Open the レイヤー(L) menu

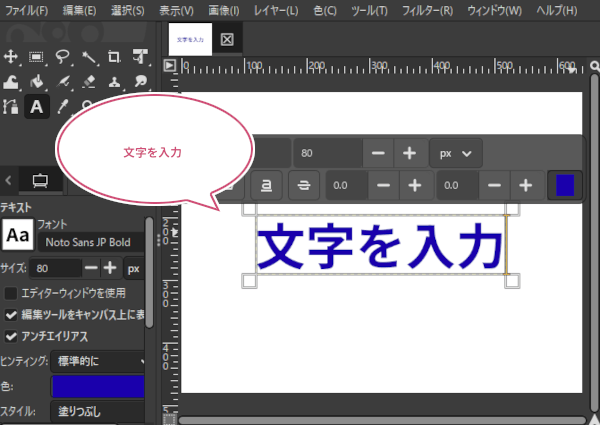point(276,10)
